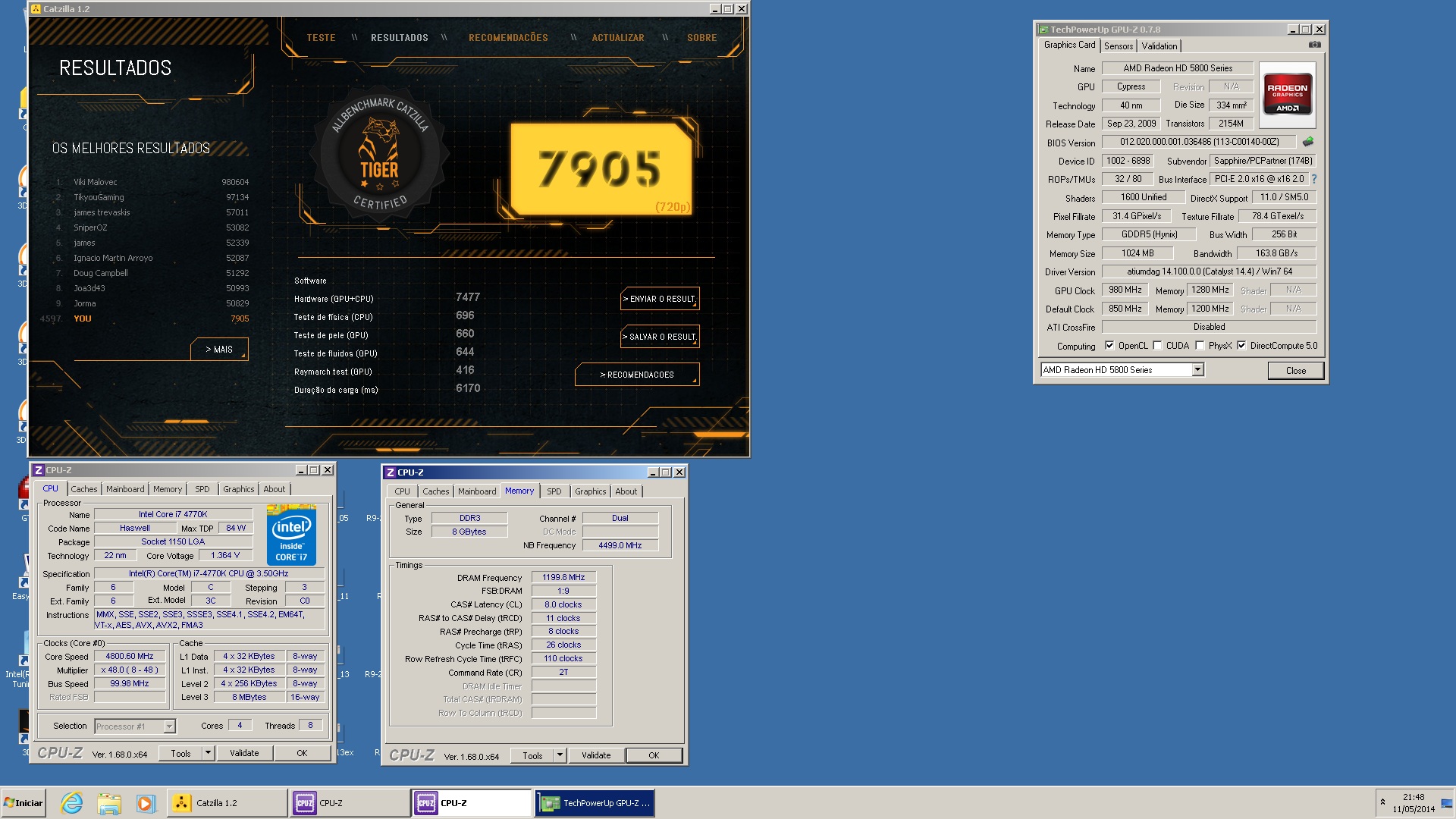This screenshot has width=1456, height=819.
Task: Click the Tiger Certified badge in Catzilla
Action: 379,155
